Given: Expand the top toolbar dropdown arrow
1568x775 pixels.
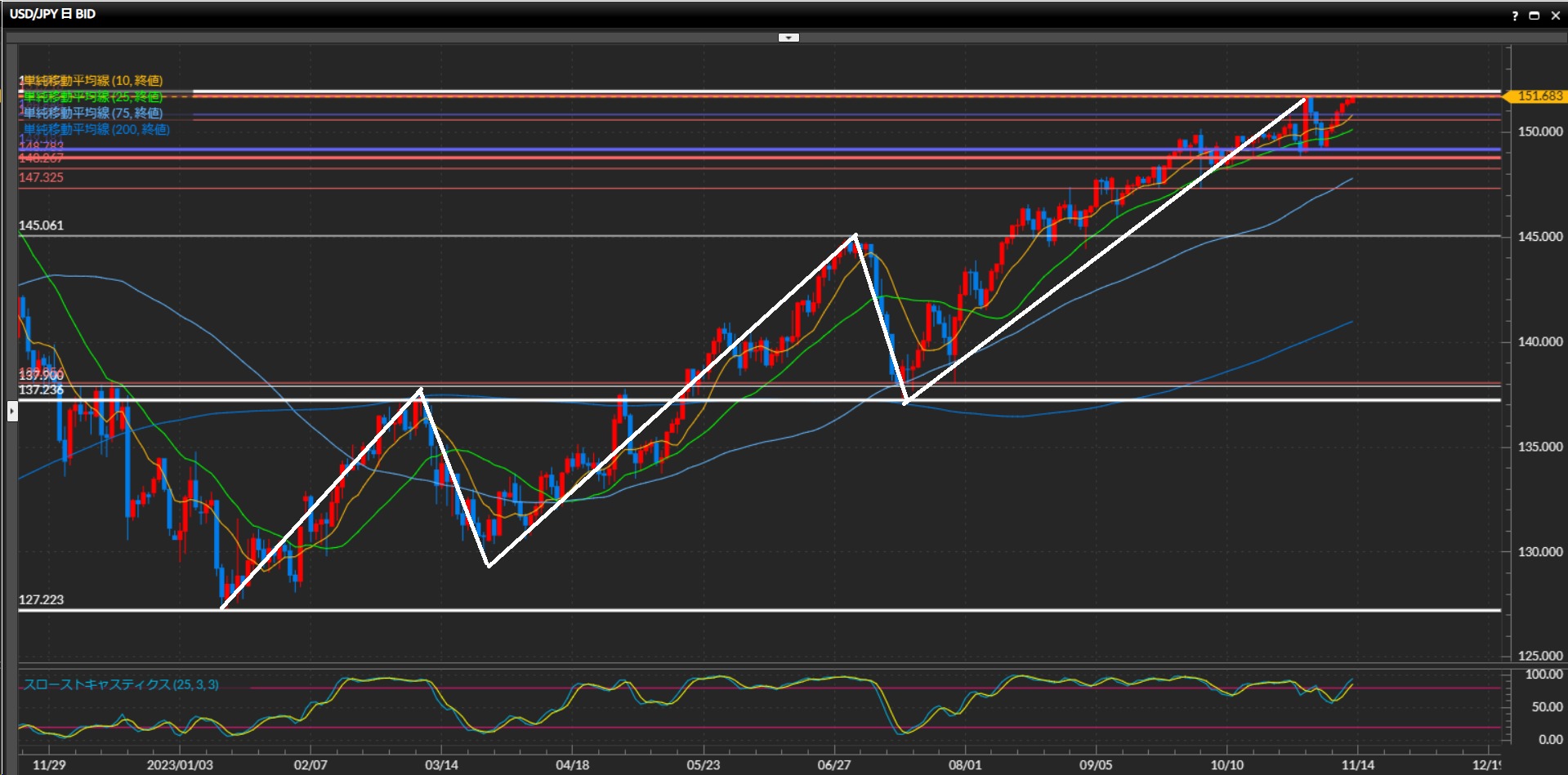Looking at the screenshot, I should (788, 38).
